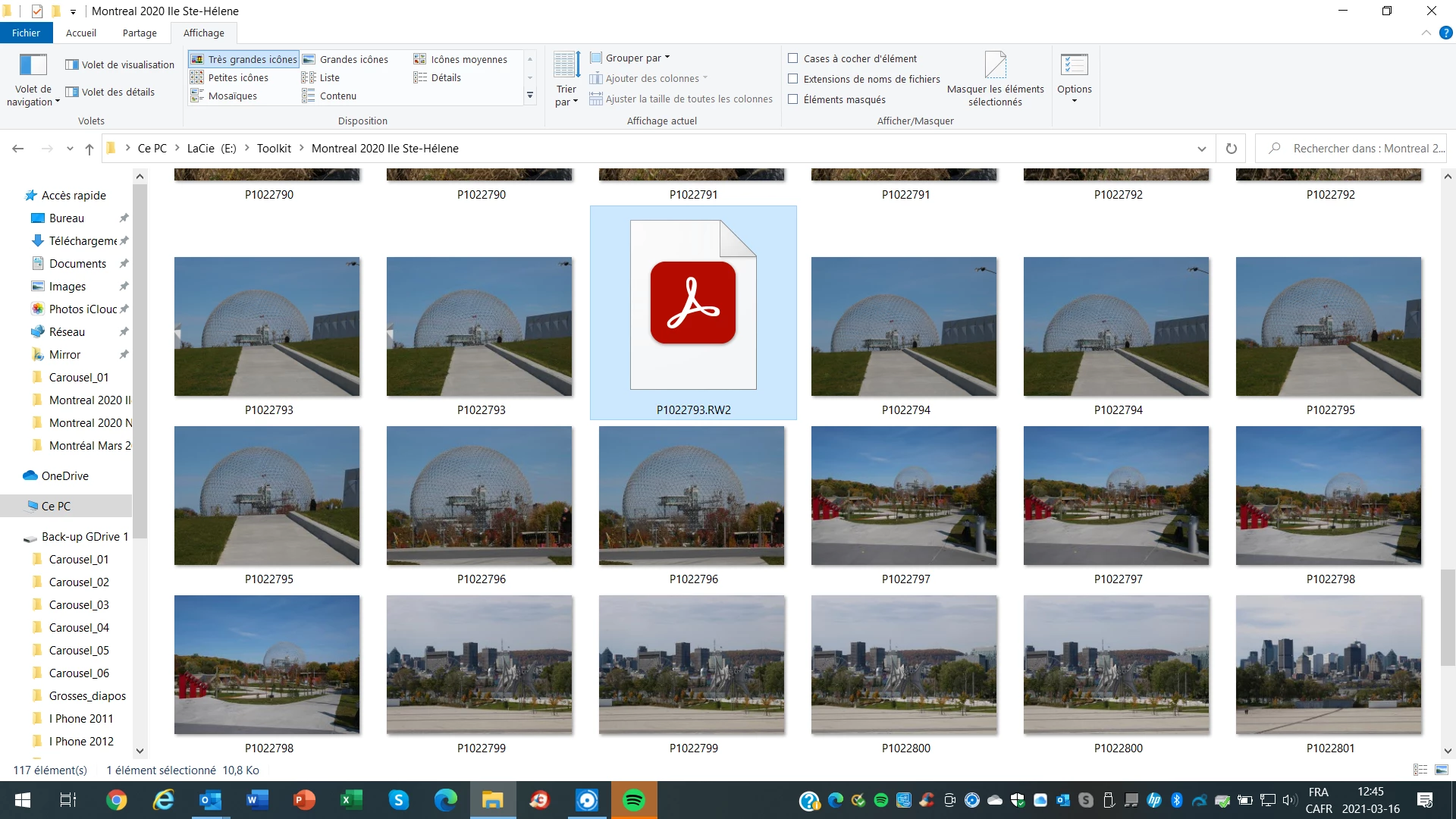Click the Volet de navigation icon

click(x=33, y=65)
